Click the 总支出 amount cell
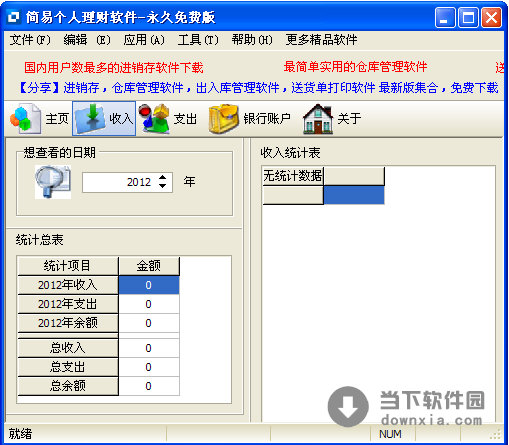 pyautogui.click(x=149, y=367)
